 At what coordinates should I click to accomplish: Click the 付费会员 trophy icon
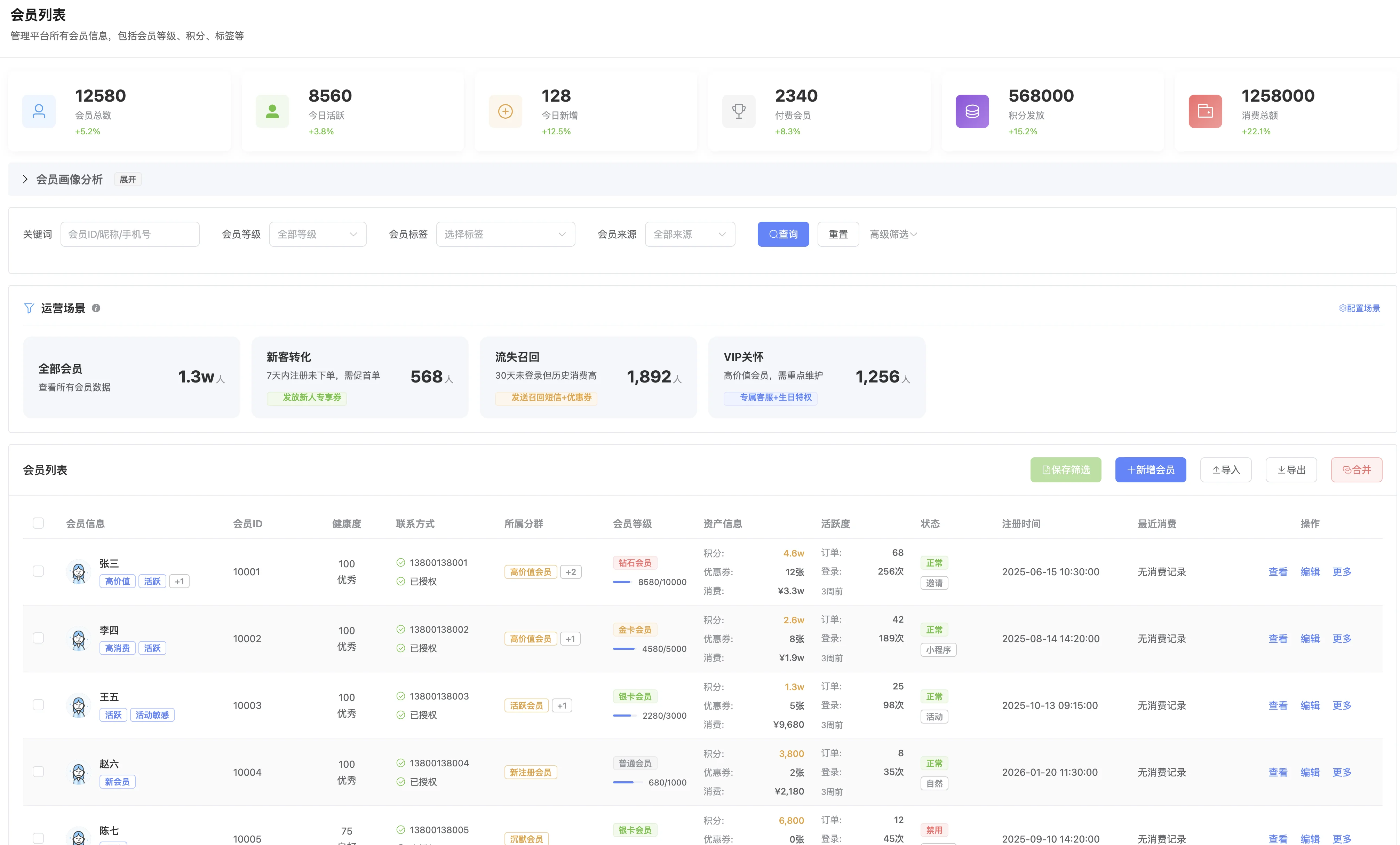(x=739, y=111)
